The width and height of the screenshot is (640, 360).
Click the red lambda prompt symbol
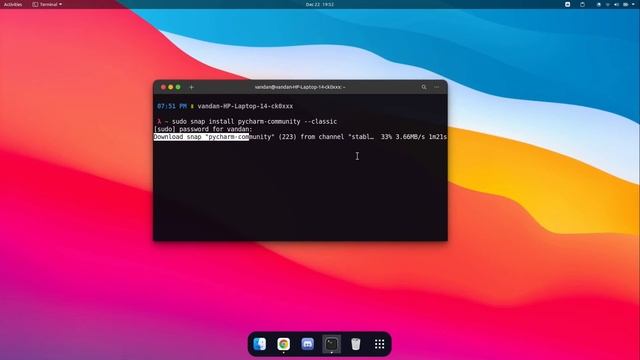(x=159, y=122)
